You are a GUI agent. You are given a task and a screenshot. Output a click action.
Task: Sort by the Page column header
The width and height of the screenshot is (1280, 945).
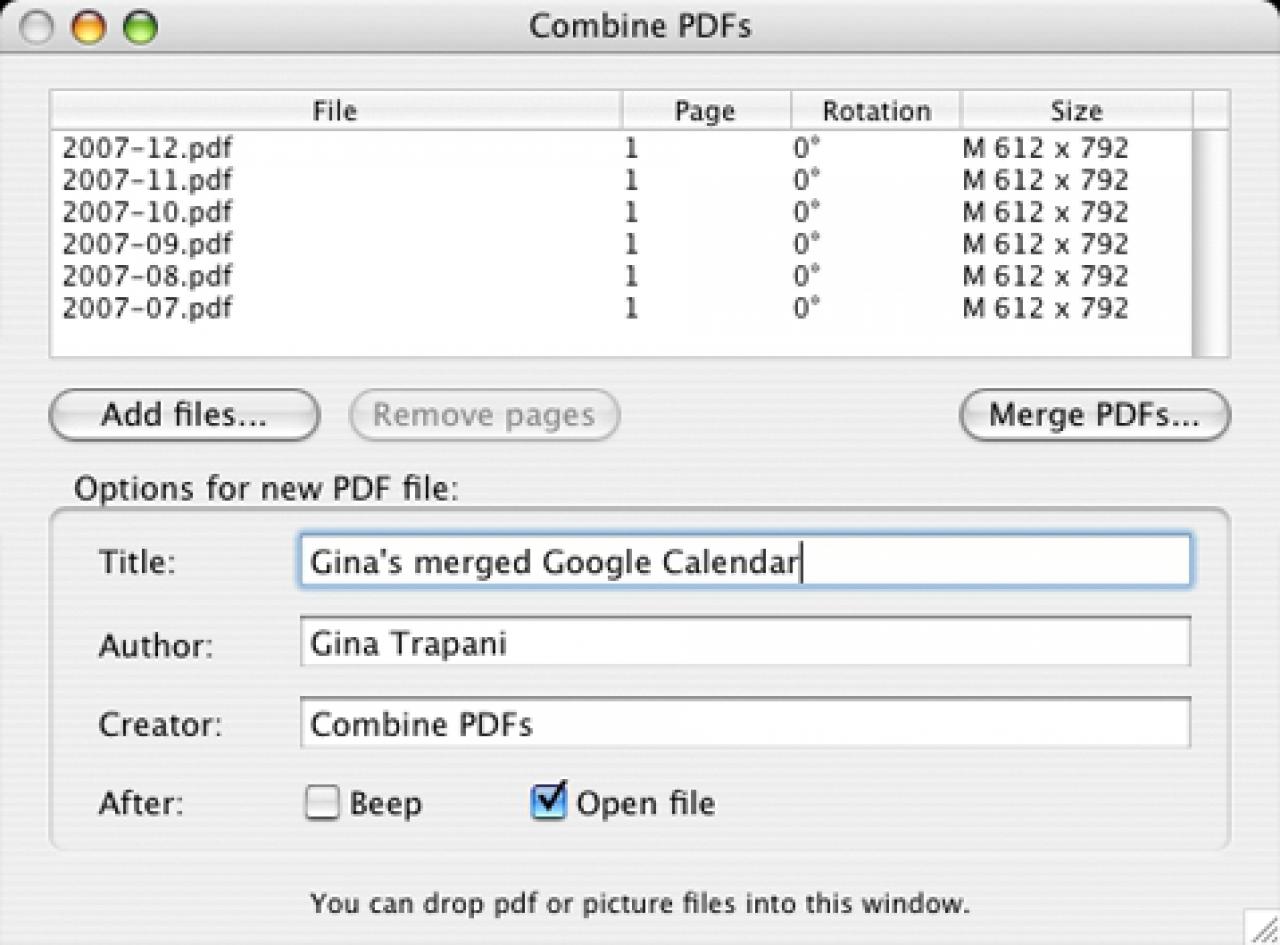click(x=706, y=110)
